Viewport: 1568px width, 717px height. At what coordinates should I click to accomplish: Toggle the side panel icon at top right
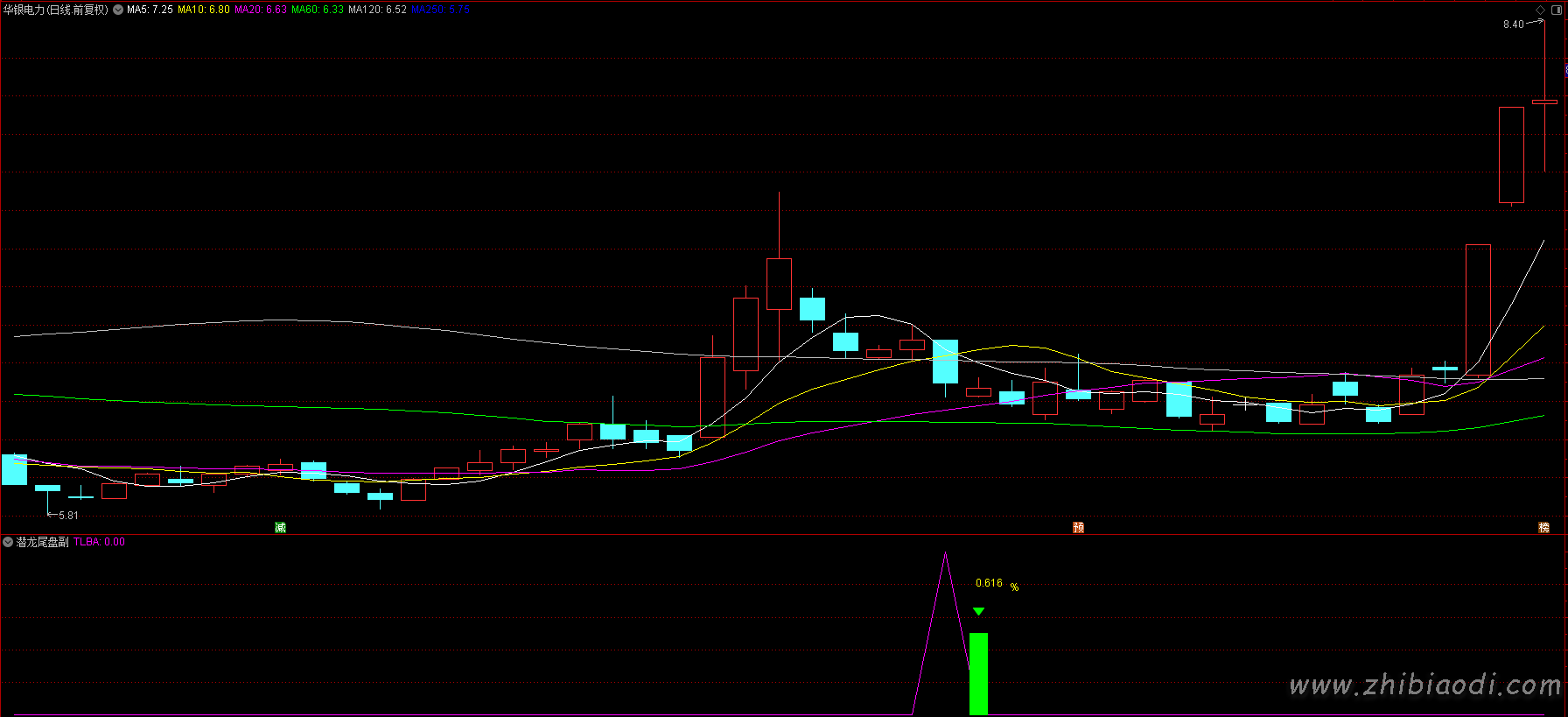point(1557,10)
